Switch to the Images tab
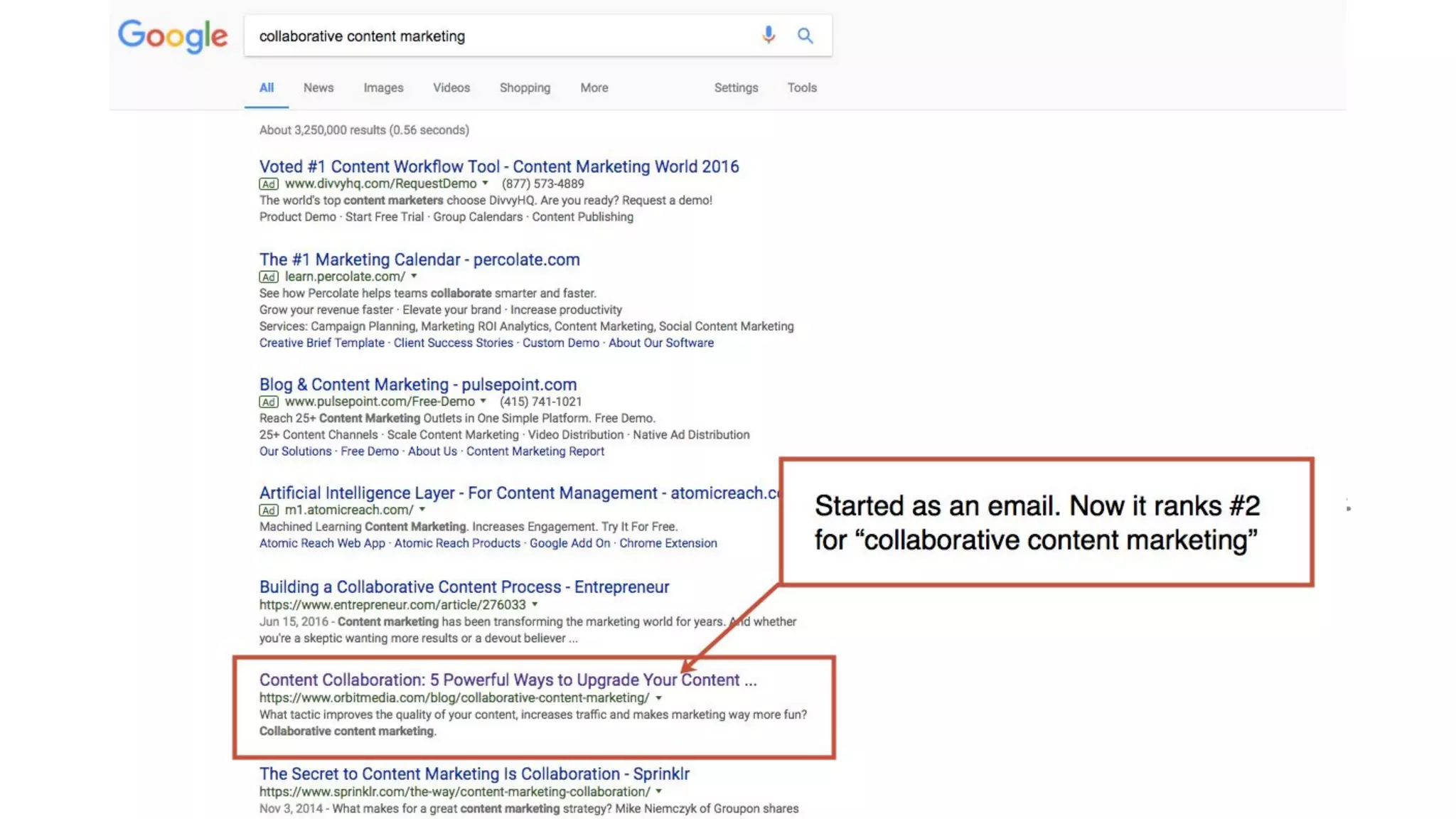The width and height of the screenshot is (1456, 819). pyautogui.click(x=383, y=87)
